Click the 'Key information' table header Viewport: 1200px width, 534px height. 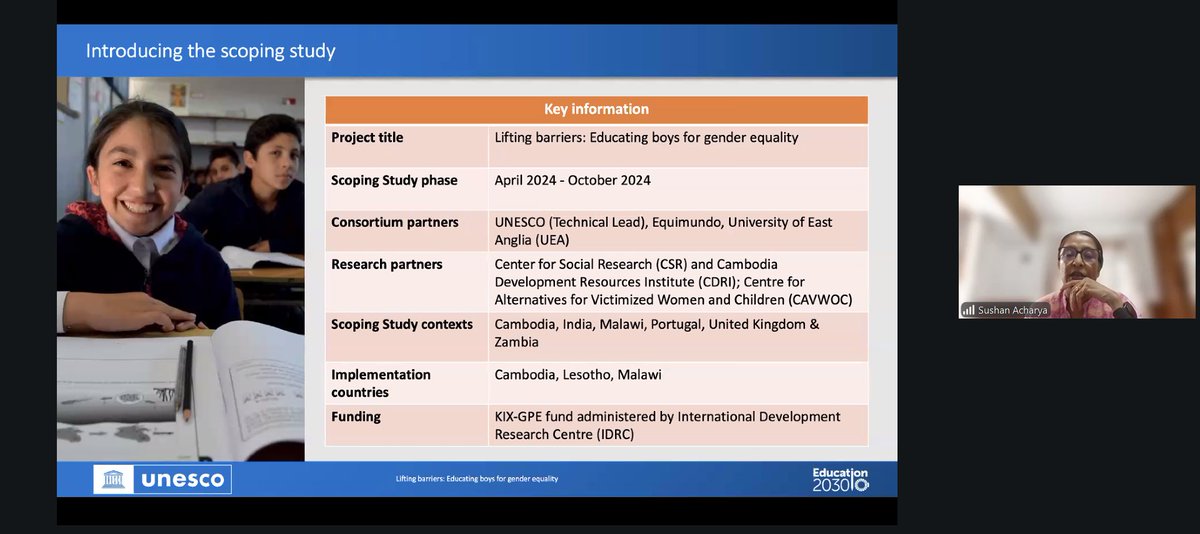[596, 109]
